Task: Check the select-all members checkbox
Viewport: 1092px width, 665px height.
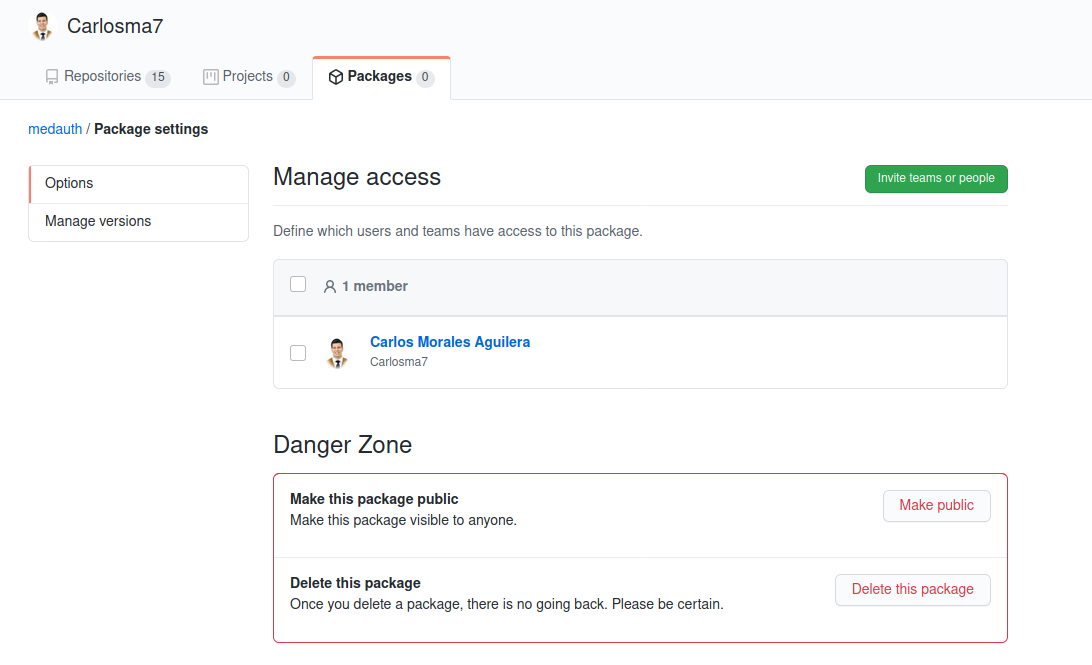Action: 298,284
